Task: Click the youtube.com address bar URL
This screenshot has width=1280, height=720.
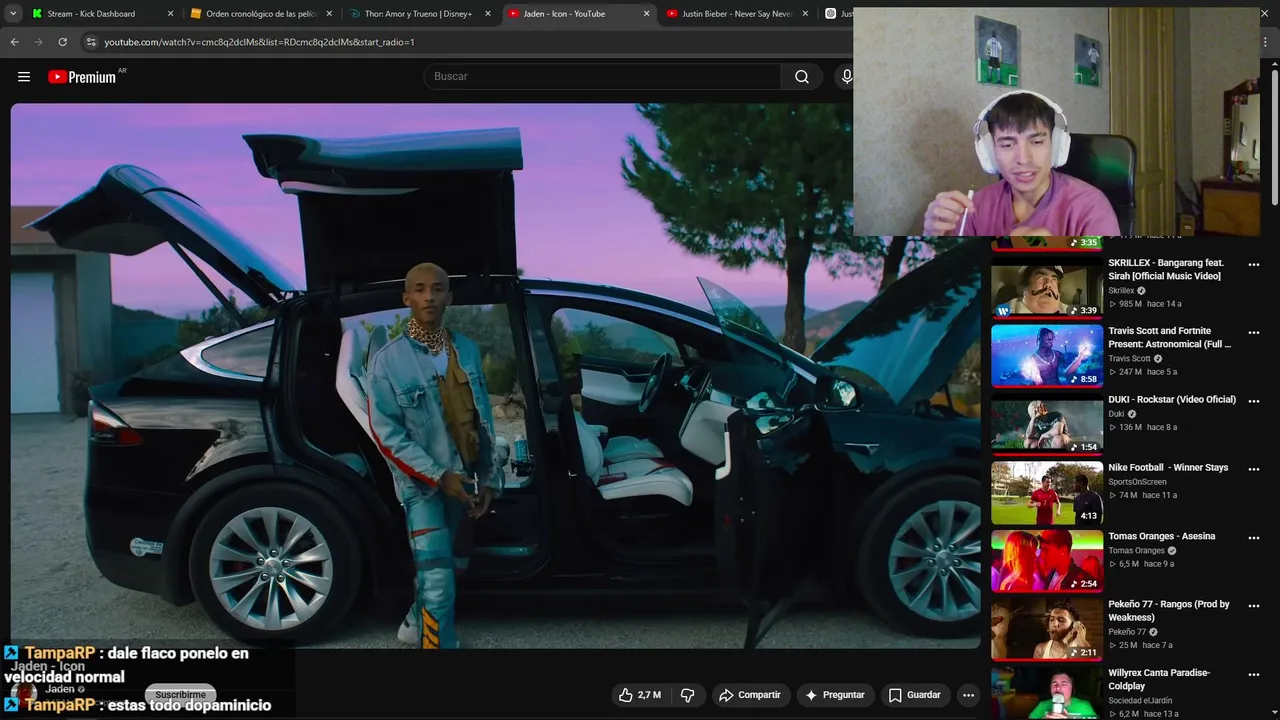Action: (259, 42)
